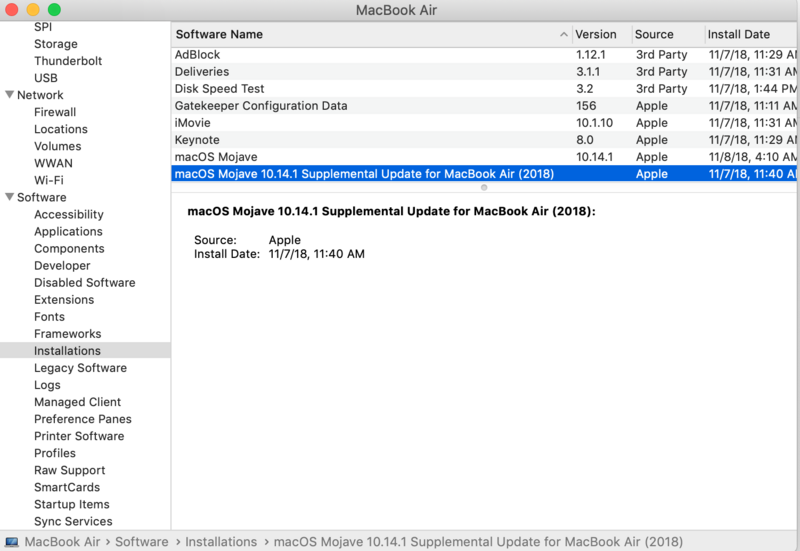Image resolution: width=800 pixels, height=551 pixels.
Task: Click the highlighted Supplemental Update row
Action: (x=484, y=174)
